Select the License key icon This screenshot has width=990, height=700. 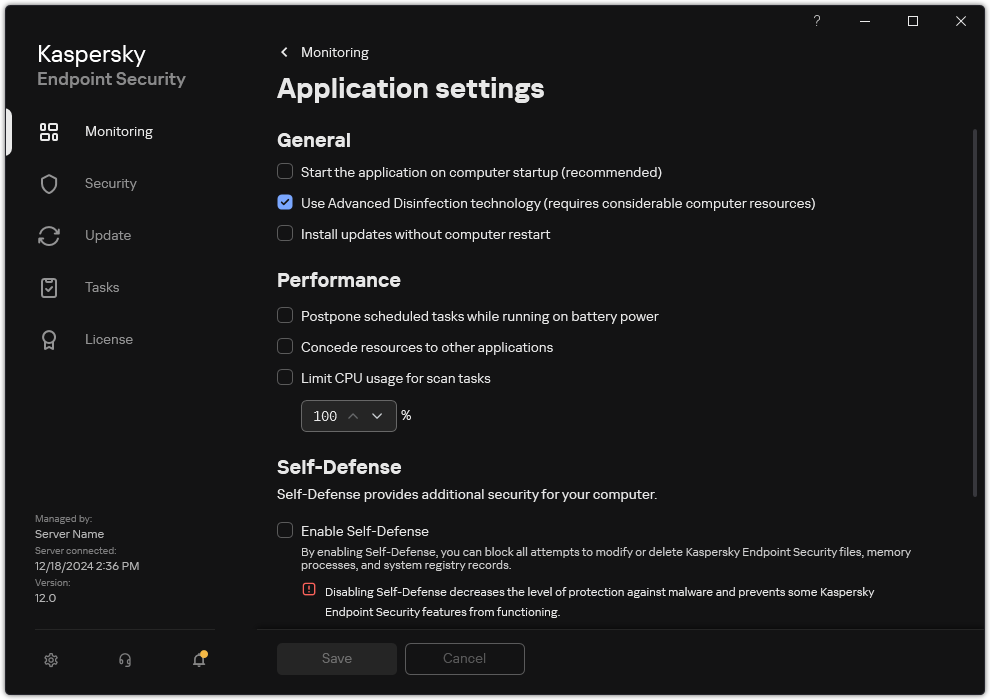[x=48, y=339]
